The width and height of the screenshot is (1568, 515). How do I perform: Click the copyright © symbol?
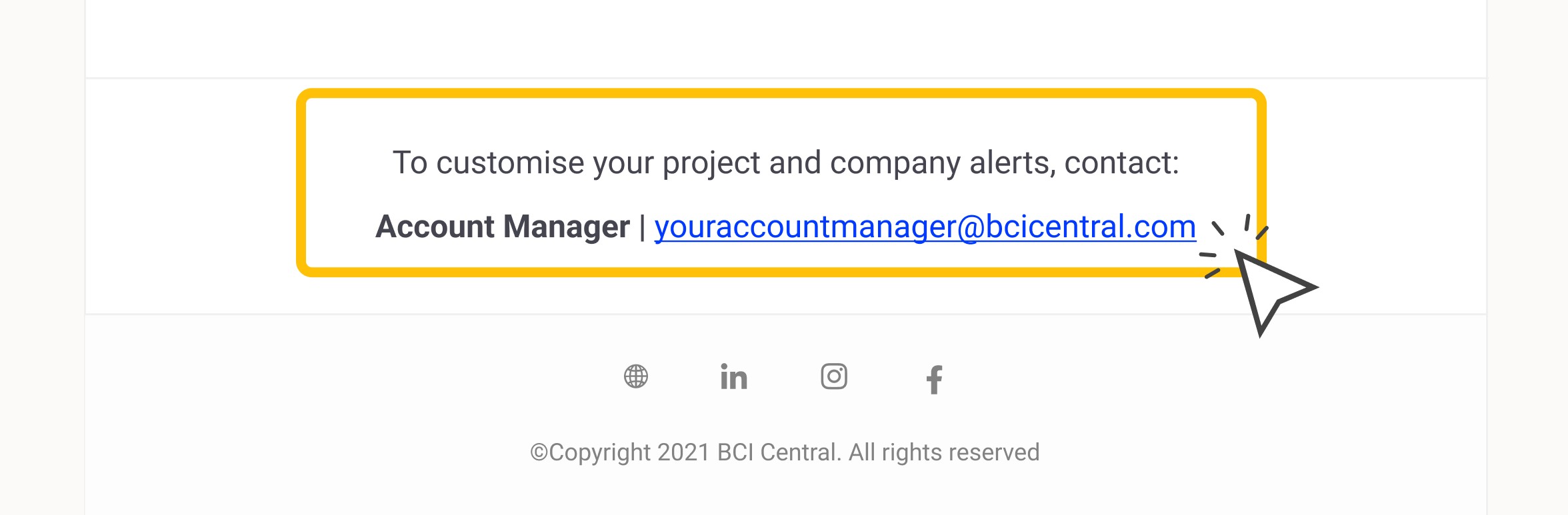(x=539, y=452)
